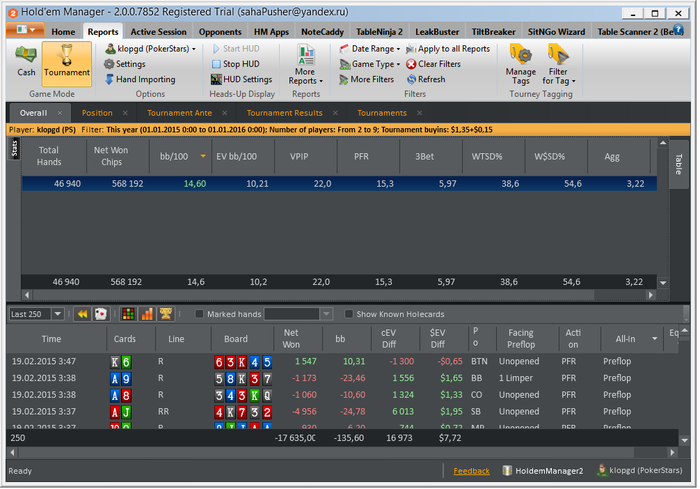Close the Overall report tab
Viewport: 700px width, 489px height.
click(x=60, y=113)
